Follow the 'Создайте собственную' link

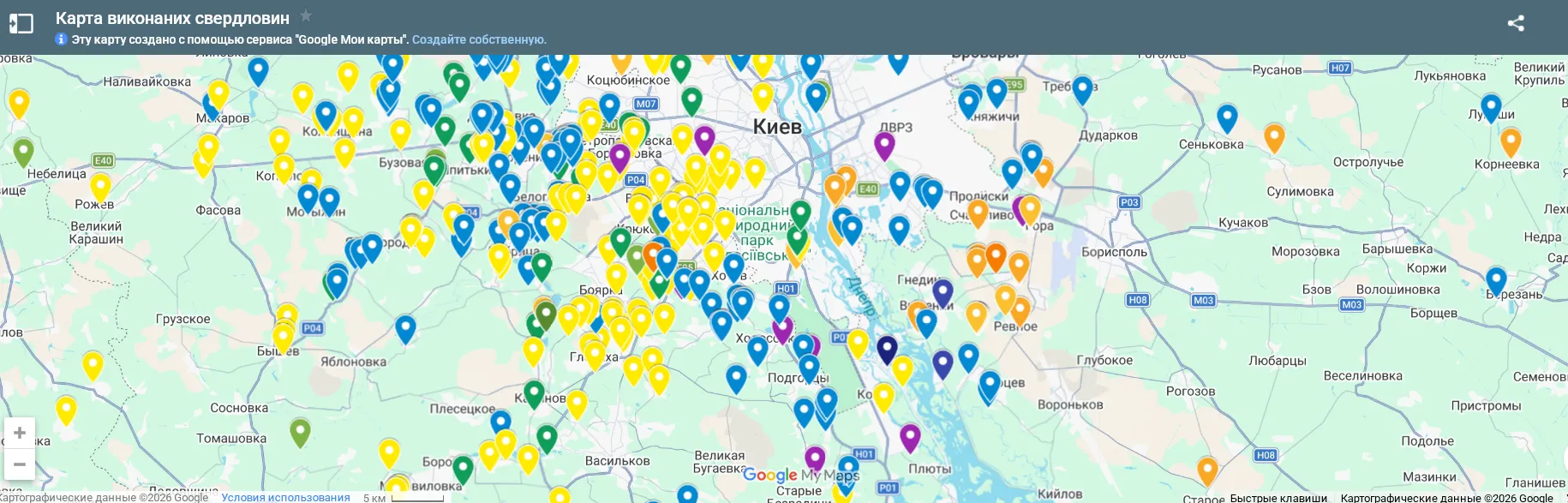point(479,39)
